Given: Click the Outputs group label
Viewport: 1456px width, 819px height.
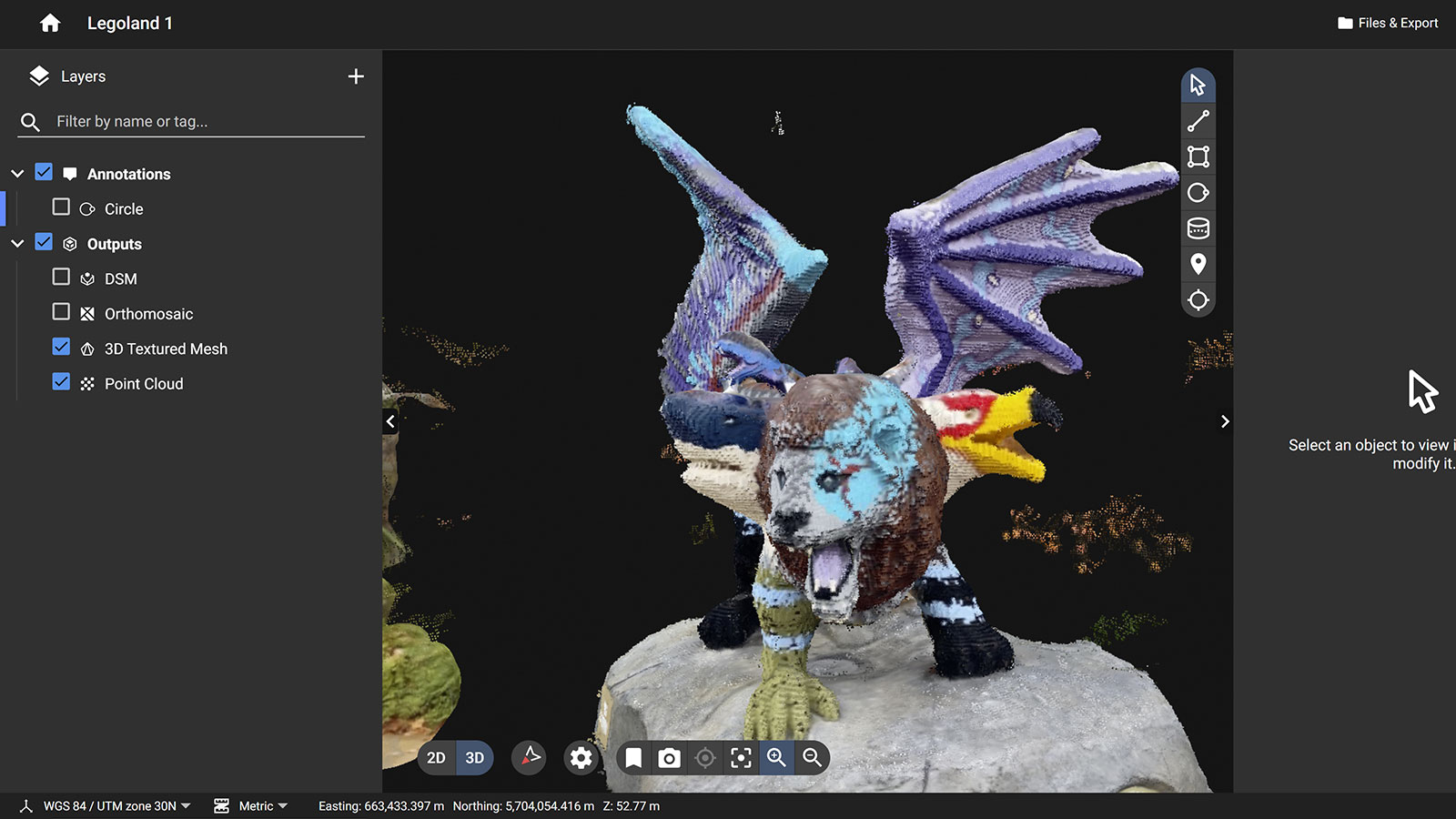Looking at the screenshot, I should pyautogui.click(x=115, y=244).
